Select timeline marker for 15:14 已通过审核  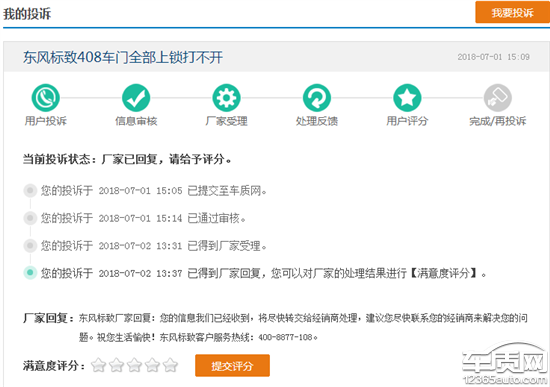point(30,218)
